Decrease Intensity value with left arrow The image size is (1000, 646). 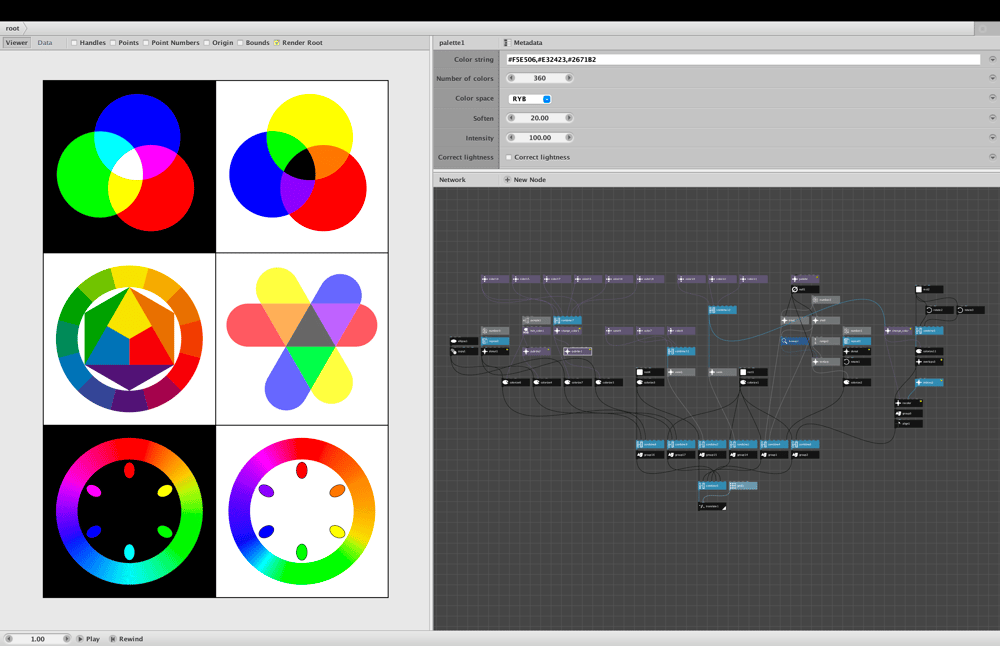[511, 138]
